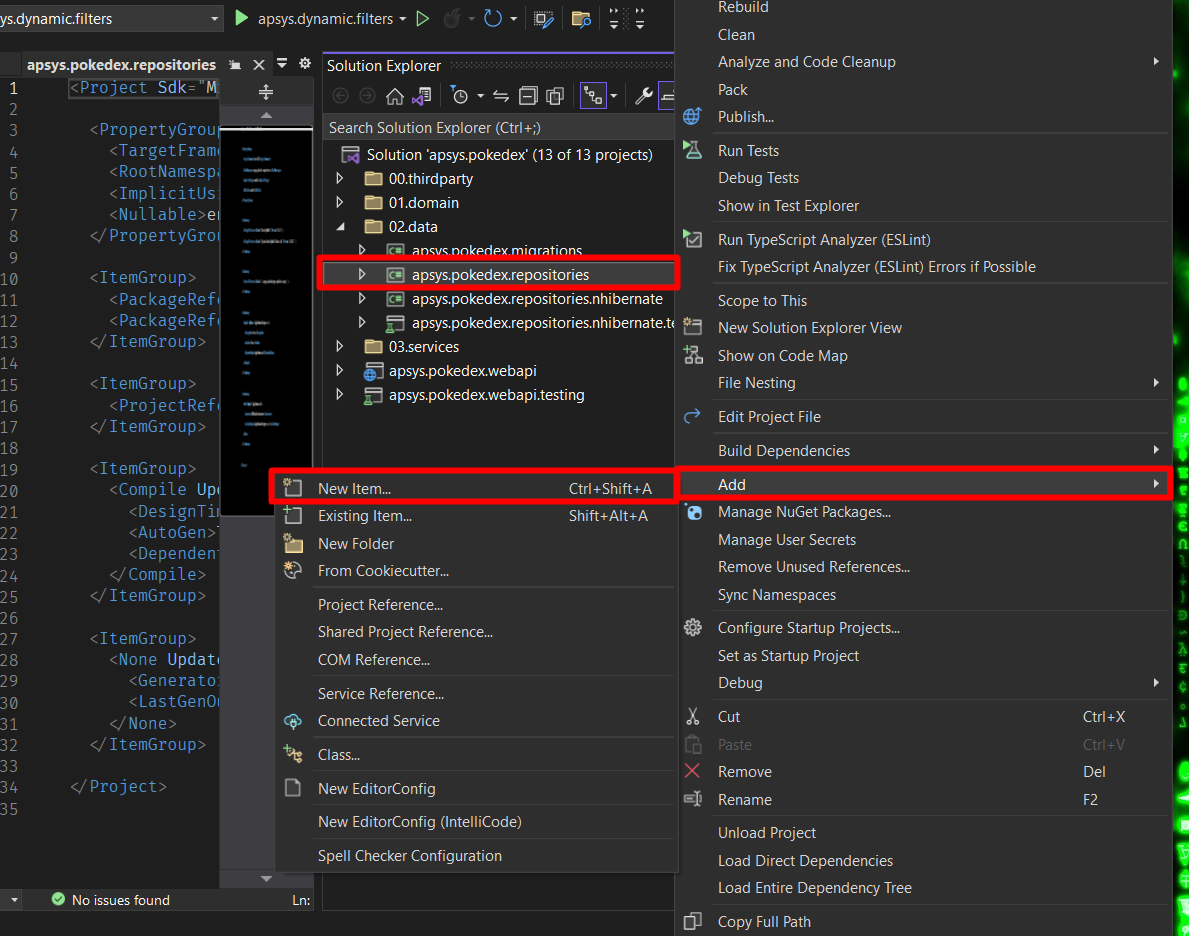This screenshot has width=1189, height=936.
Task: Click Edit Project File in context menu
Action: pos(768,417)
